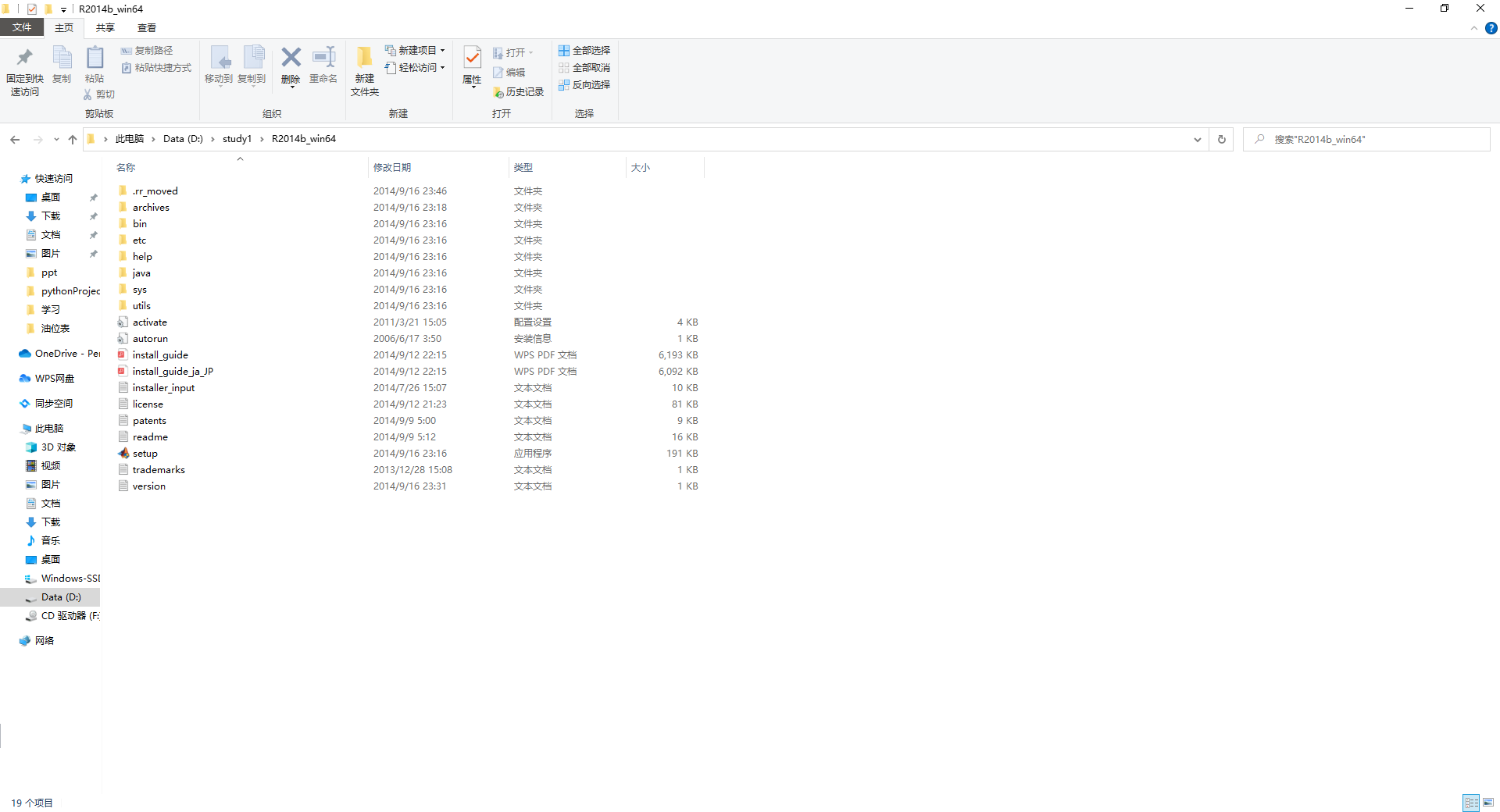
Task: Select 全部选择 to select all items
Action: 584,50
